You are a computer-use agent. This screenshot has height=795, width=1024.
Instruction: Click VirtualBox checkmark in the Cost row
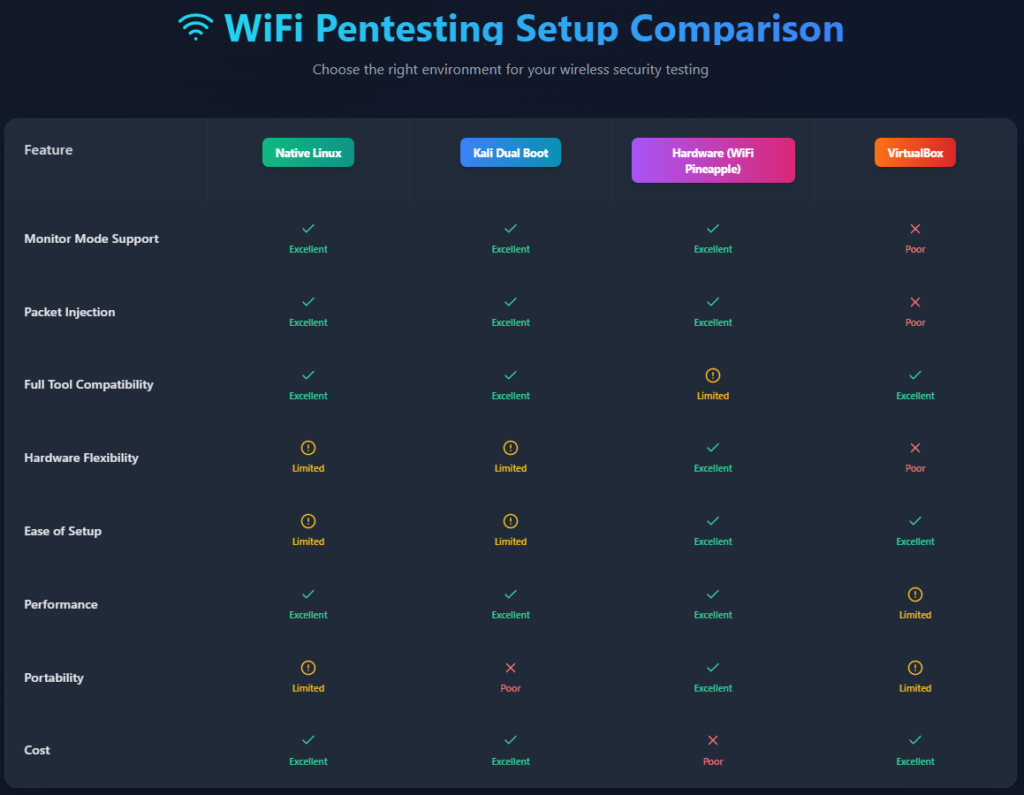[915, 741]
